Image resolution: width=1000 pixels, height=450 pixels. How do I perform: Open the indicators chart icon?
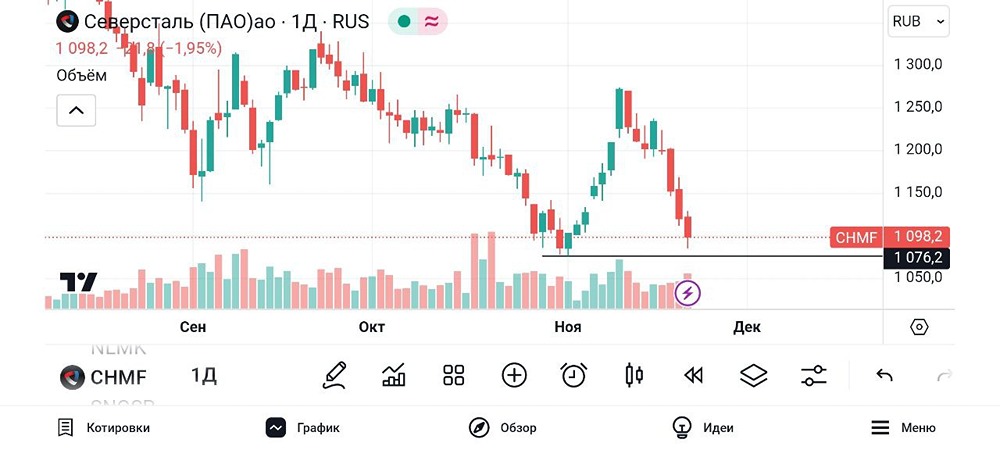tap(394, 376)
